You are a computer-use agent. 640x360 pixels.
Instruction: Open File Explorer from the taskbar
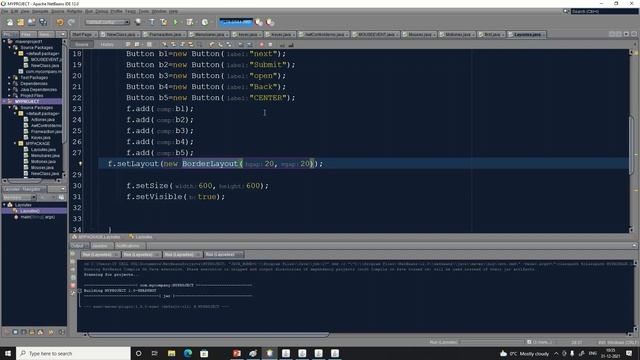coord(171,353)
